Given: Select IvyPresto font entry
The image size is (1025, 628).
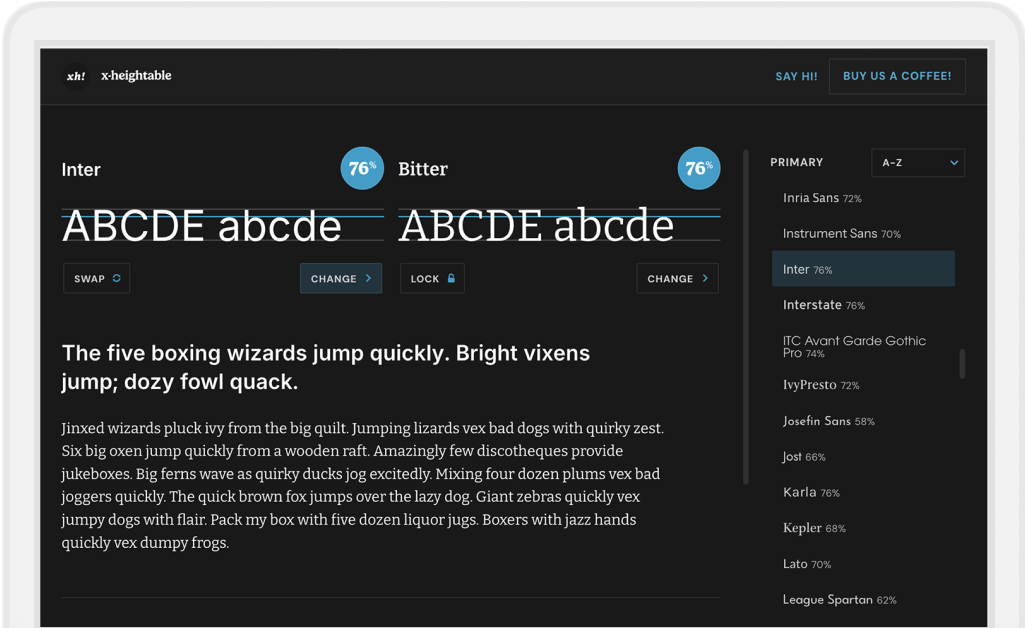Looking at the screenshot, I should tap(820, 385).
